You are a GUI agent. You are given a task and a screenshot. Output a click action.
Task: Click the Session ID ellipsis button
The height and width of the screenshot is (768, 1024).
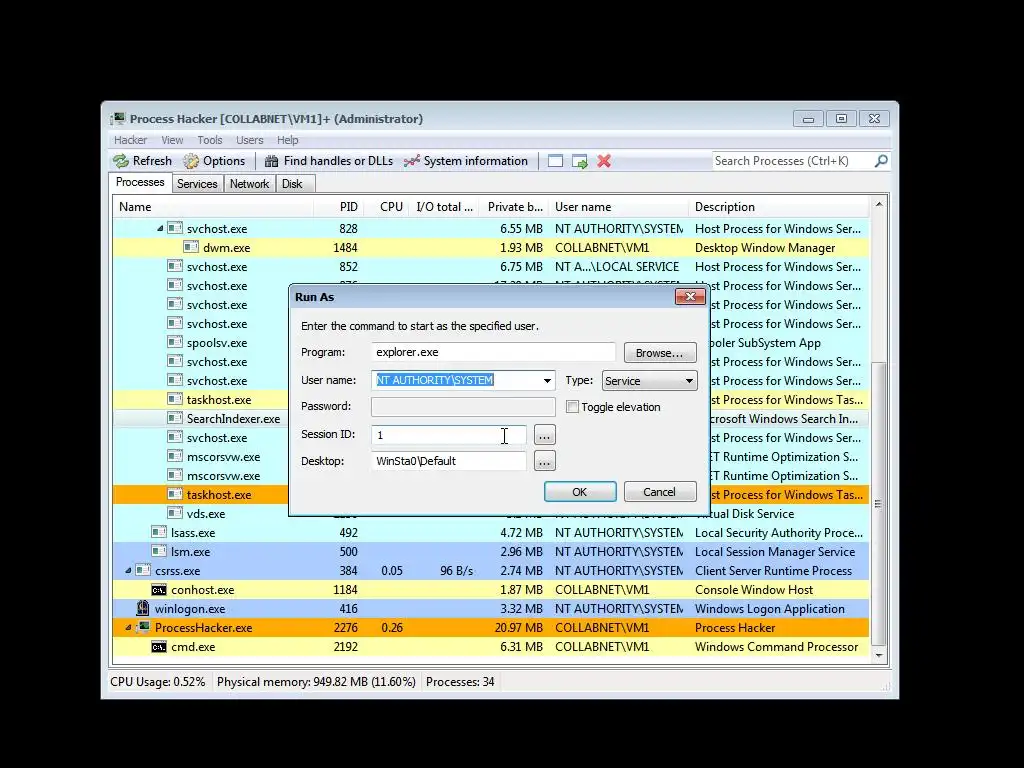coord(545,434)
